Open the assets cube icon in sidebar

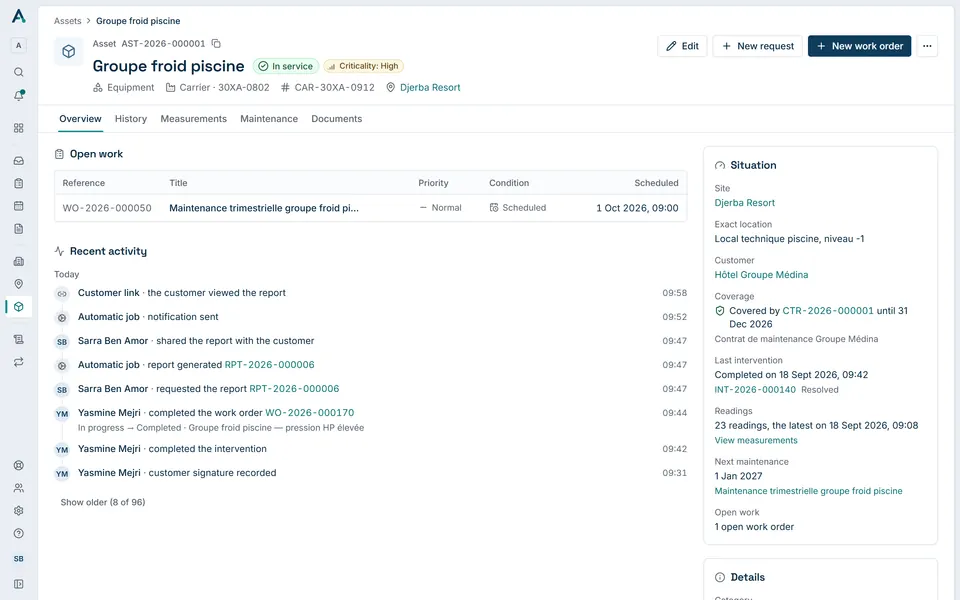point(18,307)
